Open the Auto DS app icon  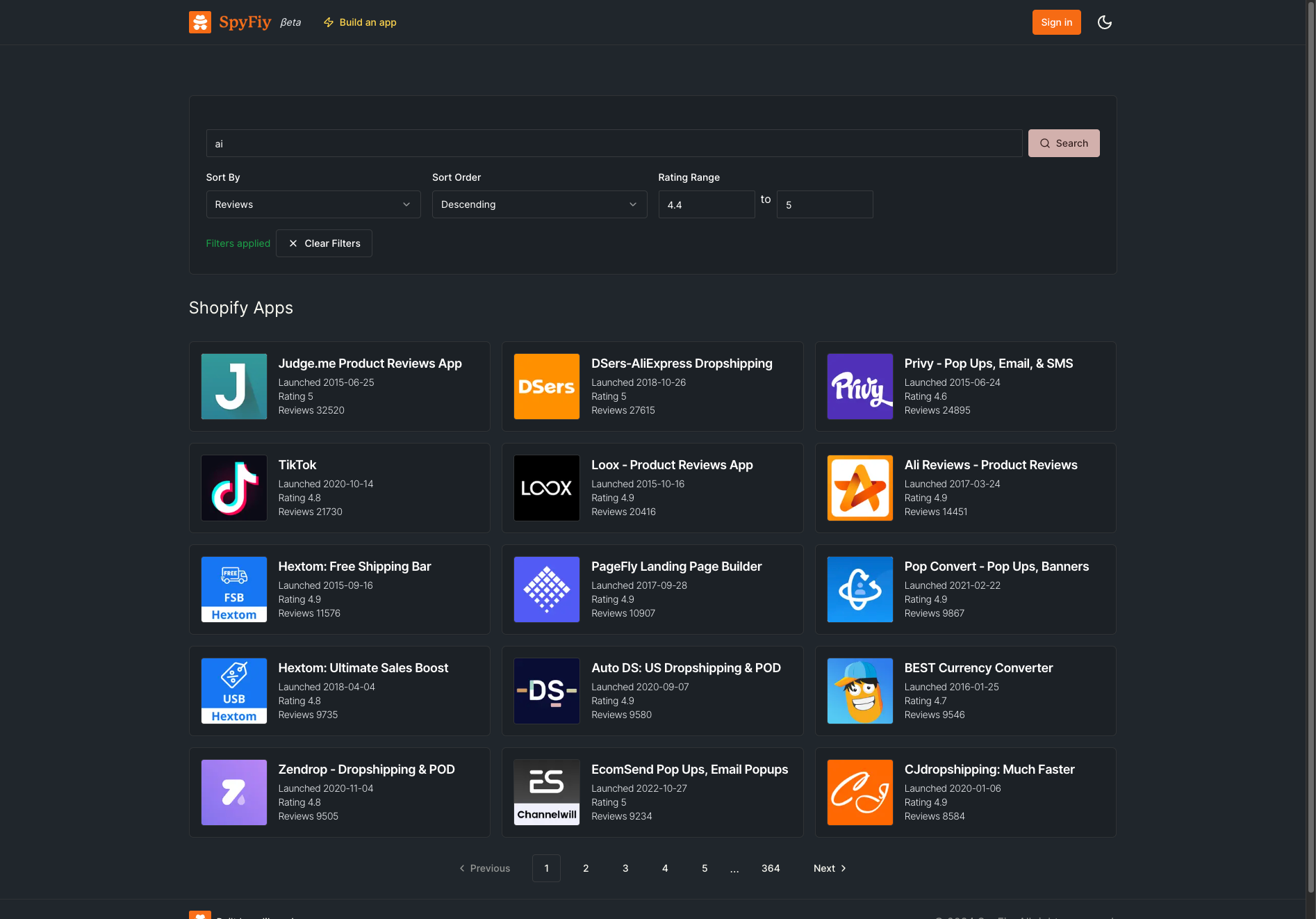click(x=547, y=691)
